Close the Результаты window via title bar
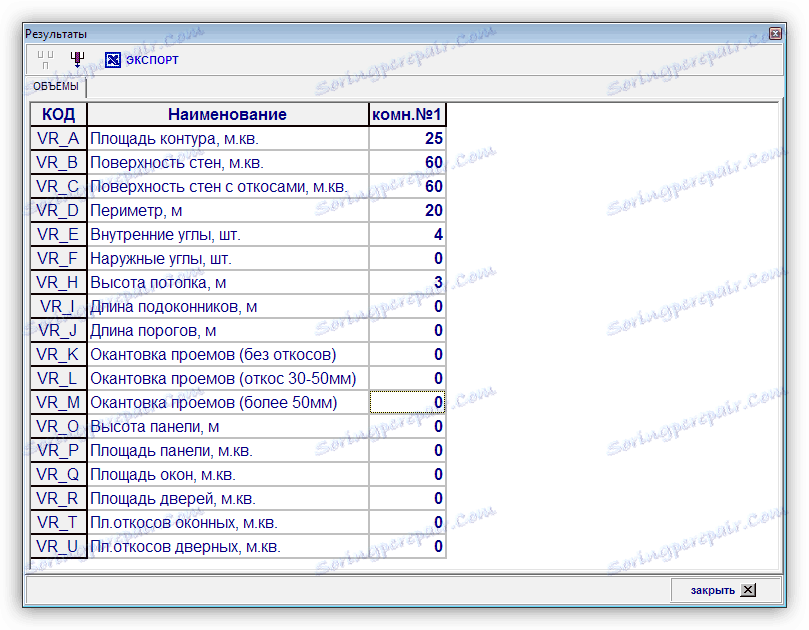Screen dimensions: 809x630 pyautogui.click(x=775, y=34)
